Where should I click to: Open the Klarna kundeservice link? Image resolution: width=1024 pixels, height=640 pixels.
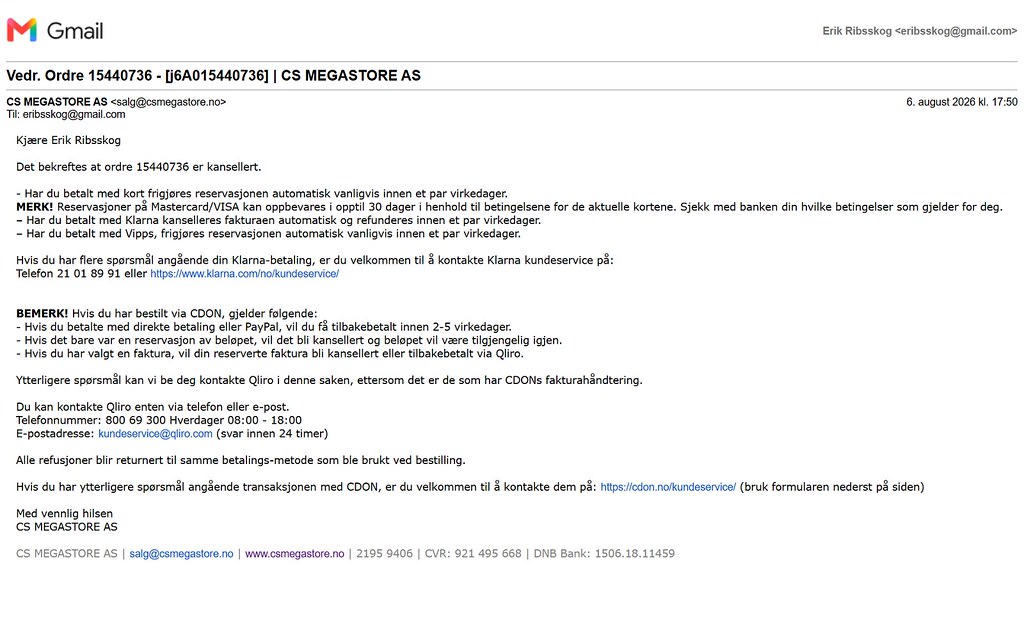tap(244, 274)
